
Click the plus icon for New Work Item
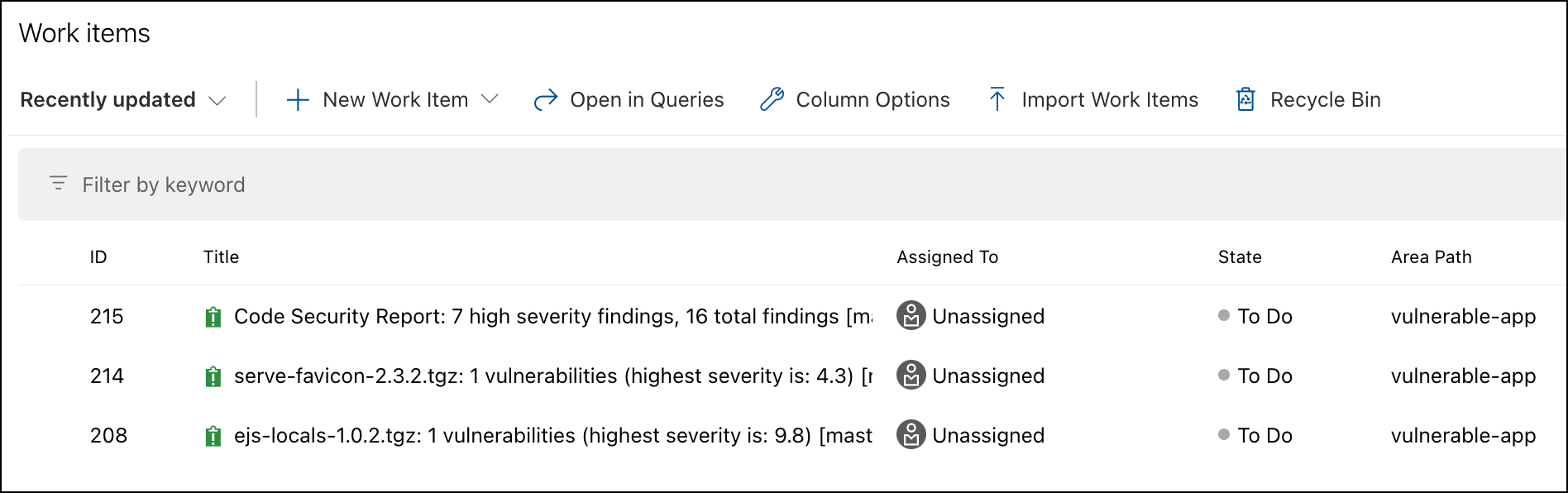click(298, 100)
